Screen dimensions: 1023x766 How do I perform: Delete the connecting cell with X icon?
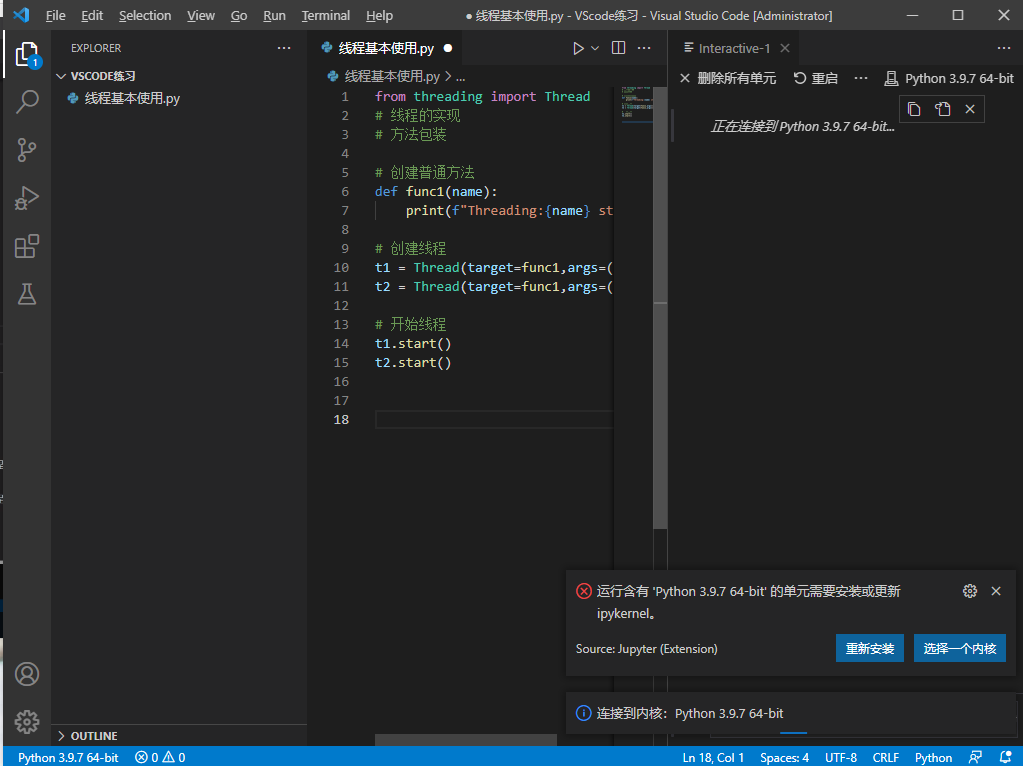970,109
